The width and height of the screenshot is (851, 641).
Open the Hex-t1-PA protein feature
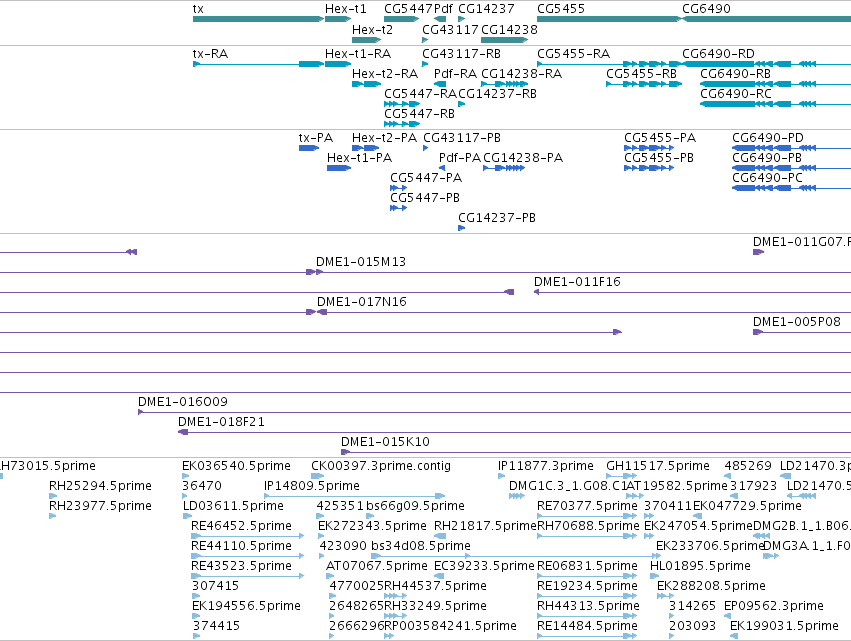[339, 168]
